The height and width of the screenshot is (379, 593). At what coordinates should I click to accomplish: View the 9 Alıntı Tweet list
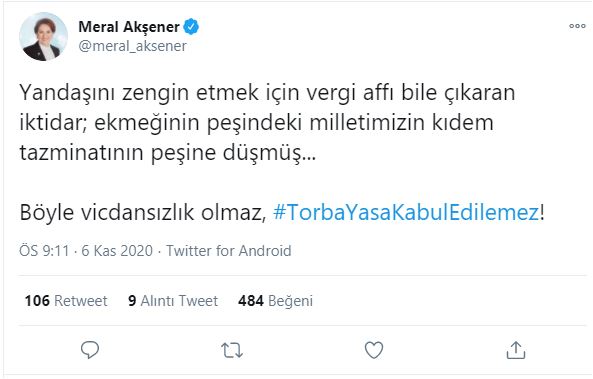[173, 301]
